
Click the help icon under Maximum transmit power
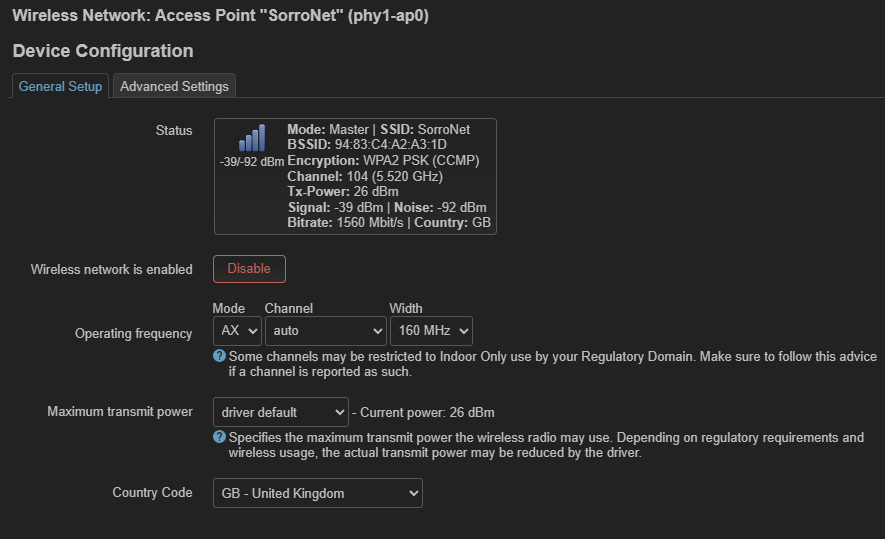(x=219, y=437)
